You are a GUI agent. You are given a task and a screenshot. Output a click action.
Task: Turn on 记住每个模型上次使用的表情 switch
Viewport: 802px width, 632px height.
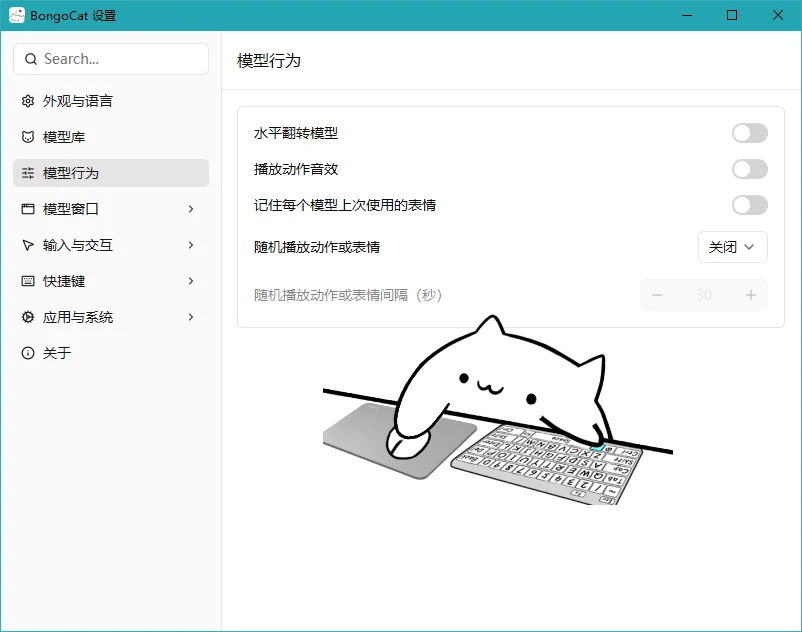[749, 205]
